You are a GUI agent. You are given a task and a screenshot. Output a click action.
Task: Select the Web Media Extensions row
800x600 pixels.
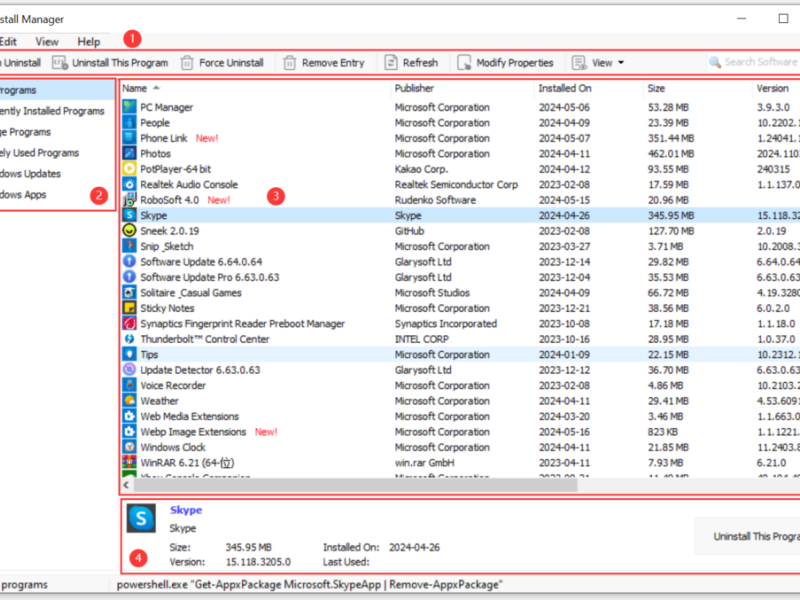[461, 416]
